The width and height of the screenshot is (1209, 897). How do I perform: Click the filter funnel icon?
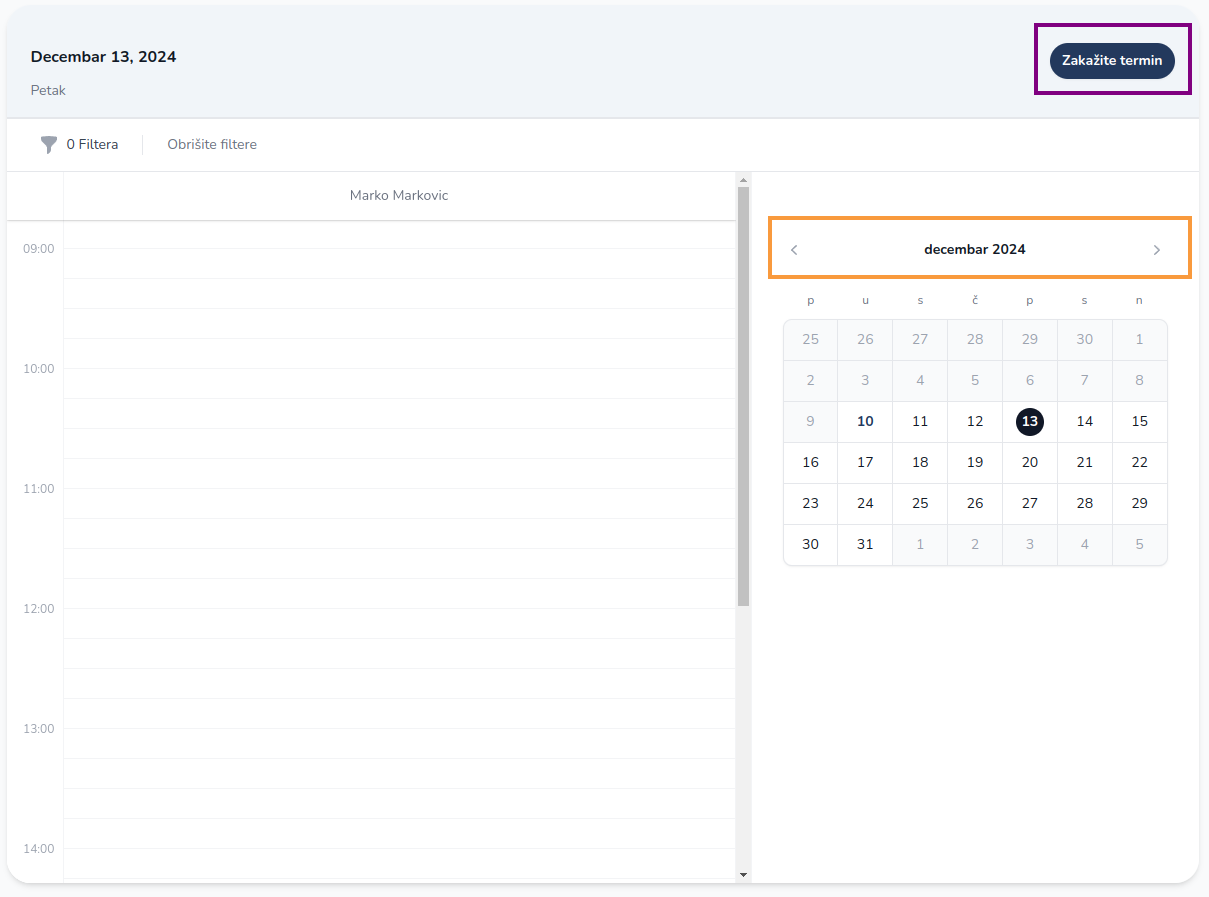(x=48, y=145)
